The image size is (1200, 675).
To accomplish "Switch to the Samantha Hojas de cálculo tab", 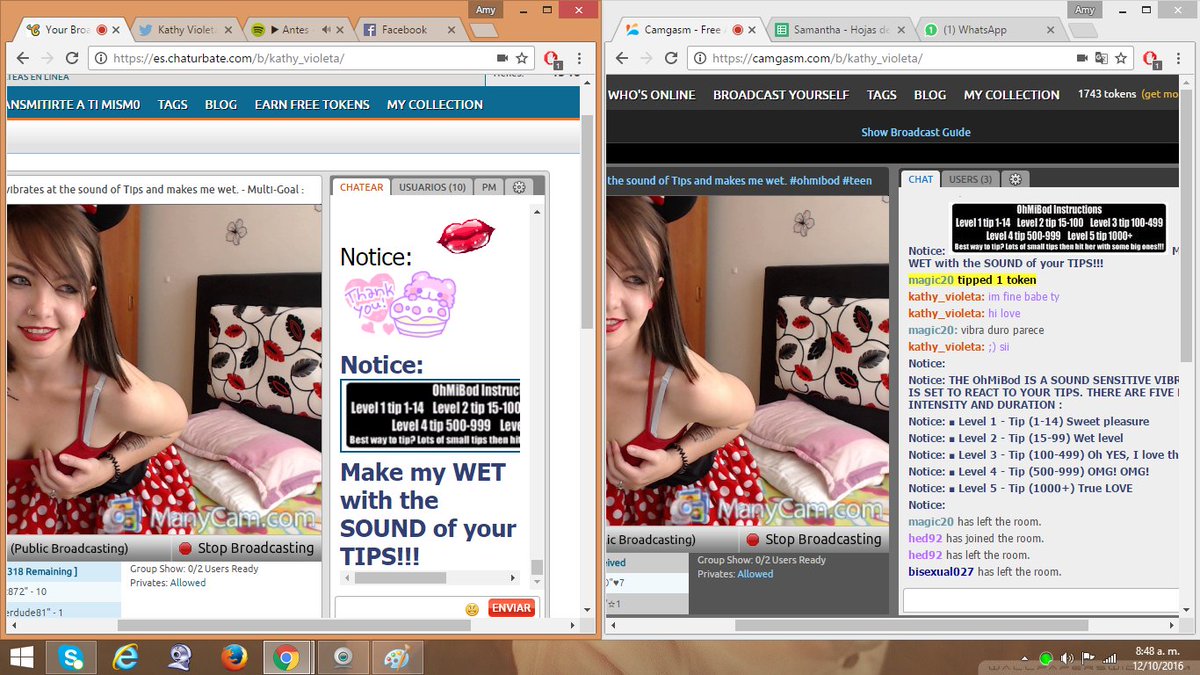I will (x=840, y=30).
